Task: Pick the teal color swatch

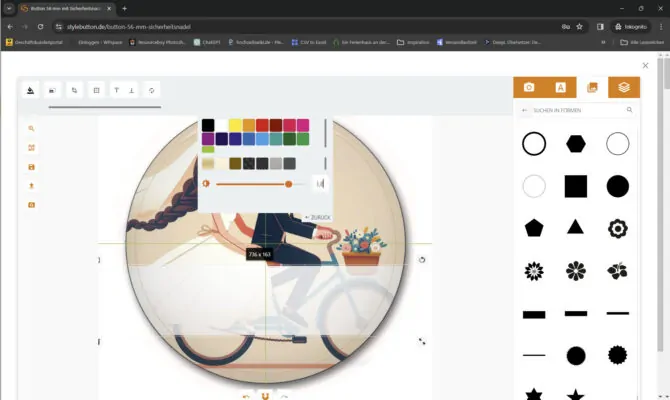Action: [276, 139]
